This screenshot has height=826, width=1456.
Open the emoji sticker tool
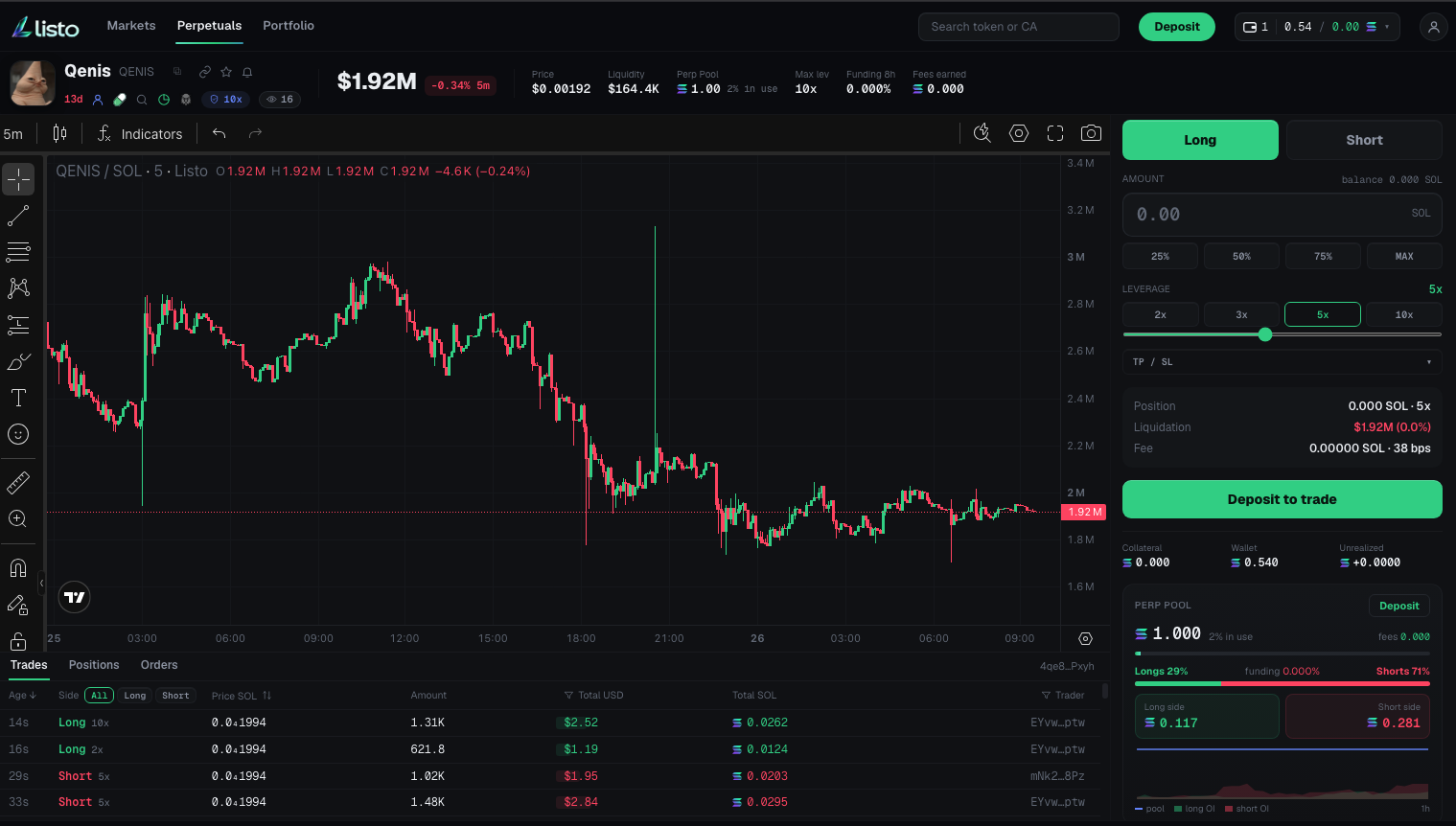(x=18, y=434)
